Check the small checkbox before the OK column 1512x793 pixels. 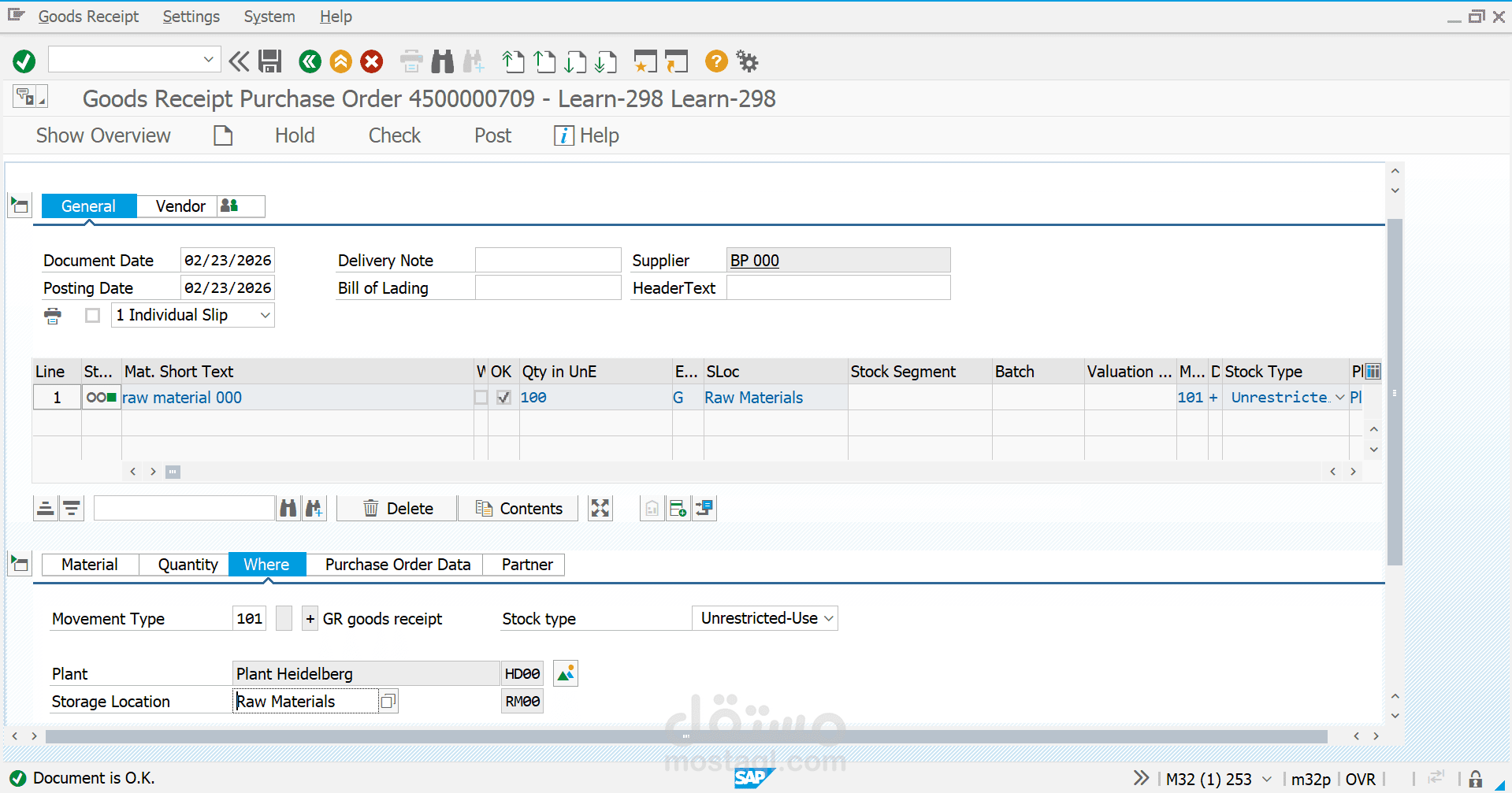481,397
